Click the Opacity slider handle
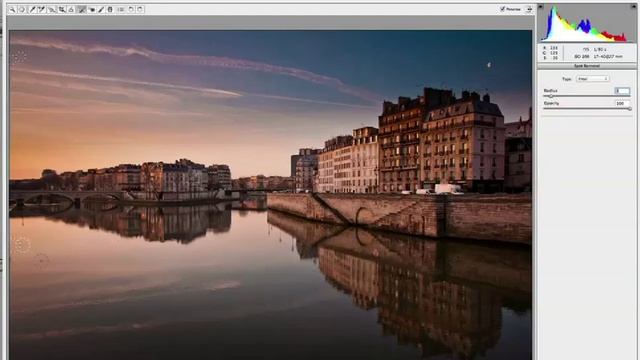The height and width of the screenshot is (360, 640). click(630, 109)
